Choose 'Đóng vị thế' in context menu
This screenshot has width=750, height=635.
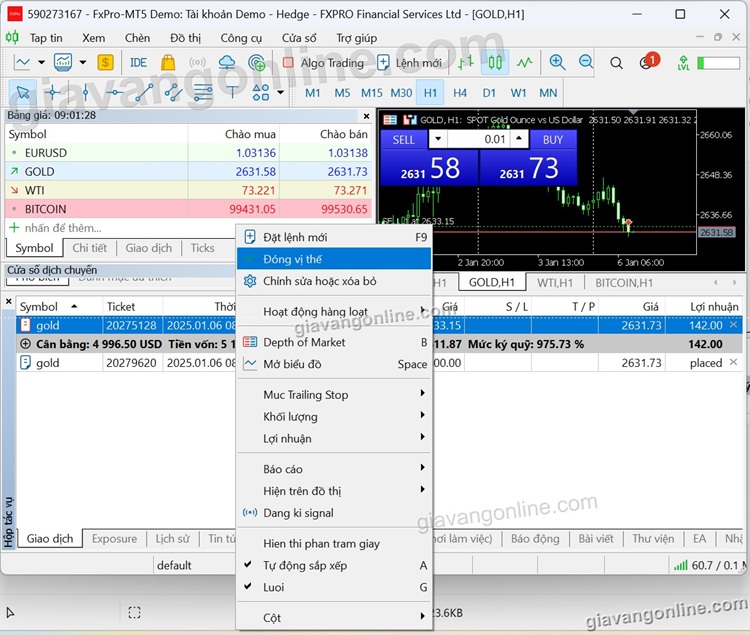coord(292,259)
